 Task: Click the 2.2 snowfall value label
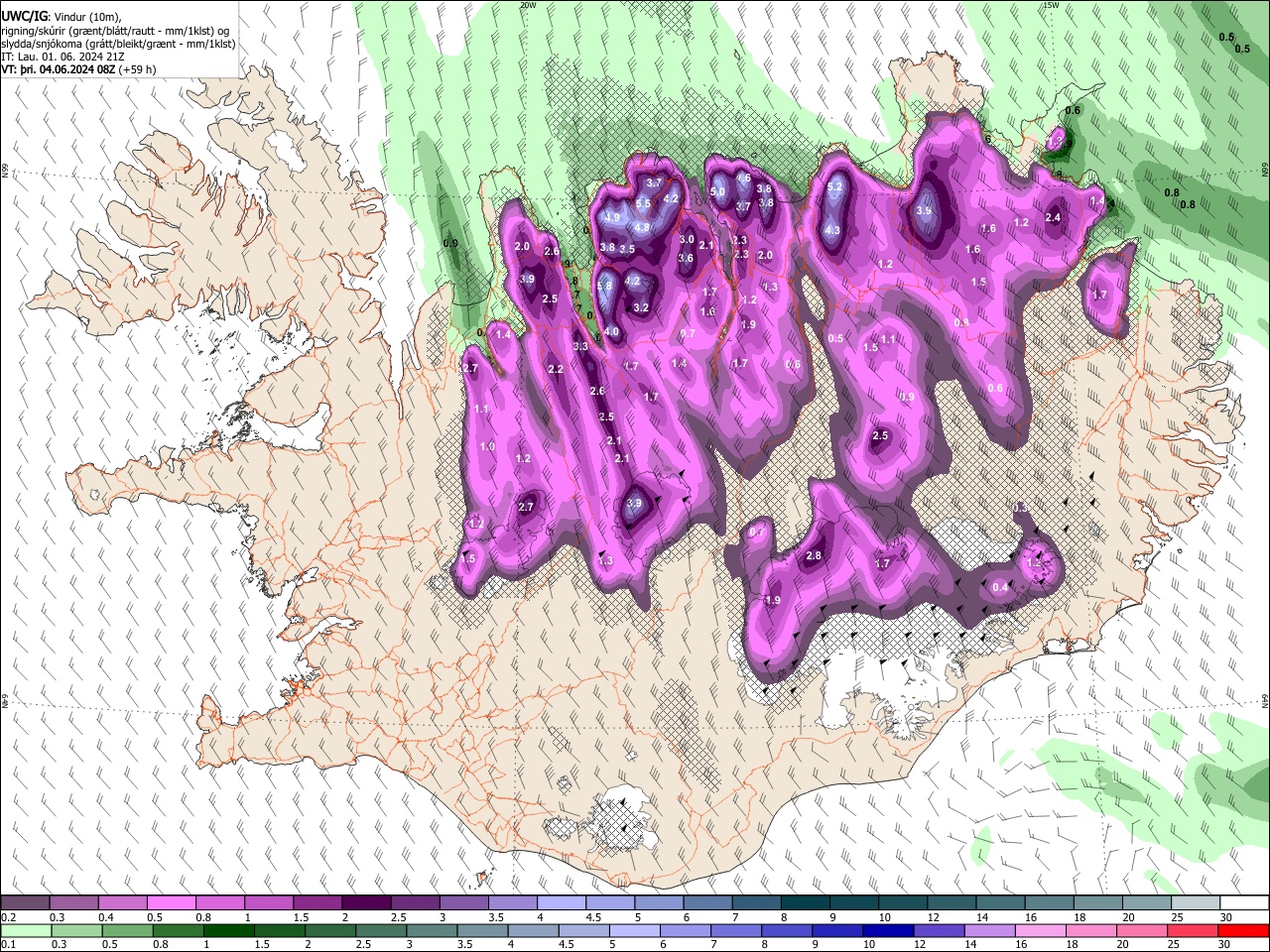click(x=556, y=369)
